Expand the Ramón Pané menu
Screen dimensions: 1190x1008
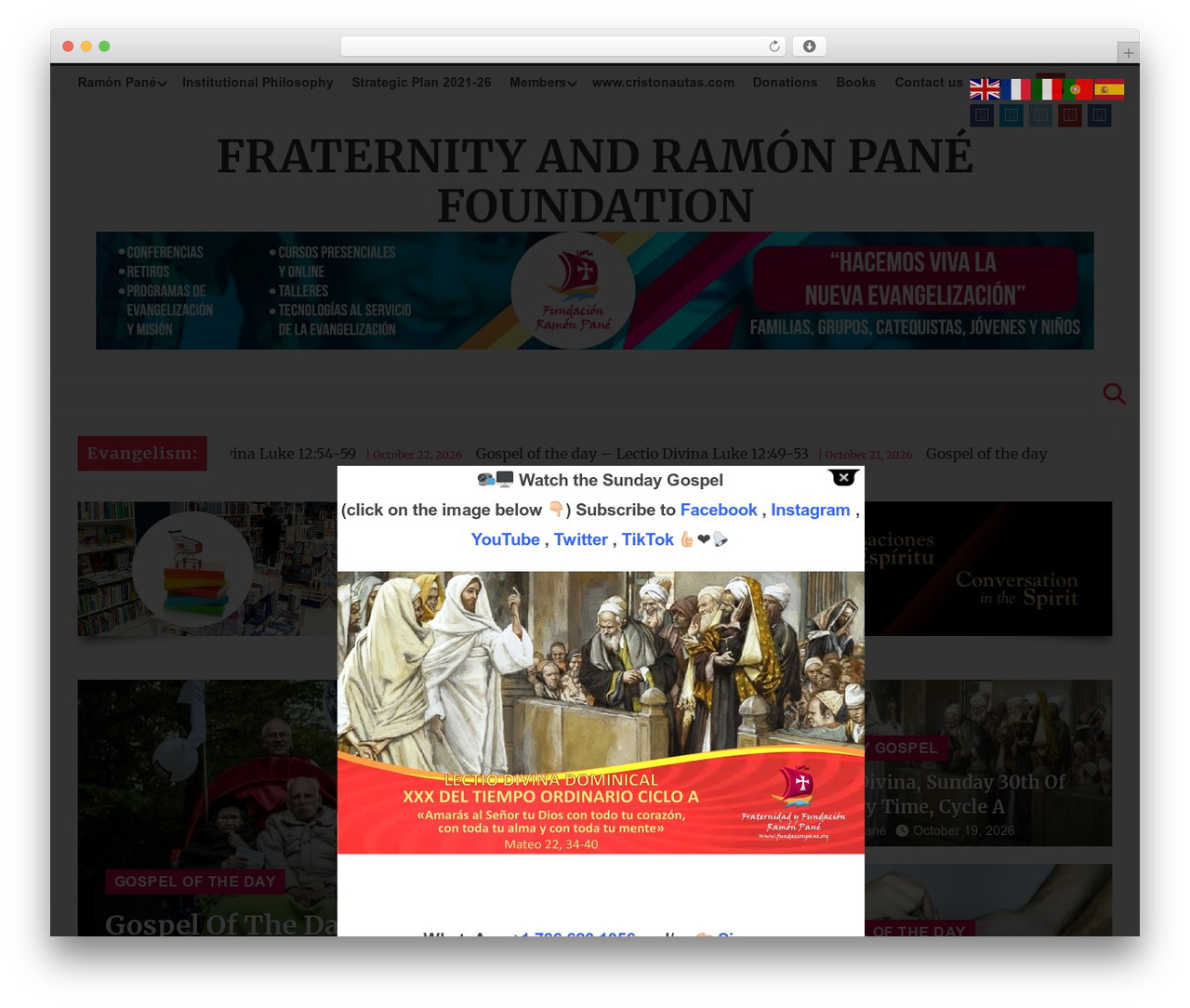(122, 82)
